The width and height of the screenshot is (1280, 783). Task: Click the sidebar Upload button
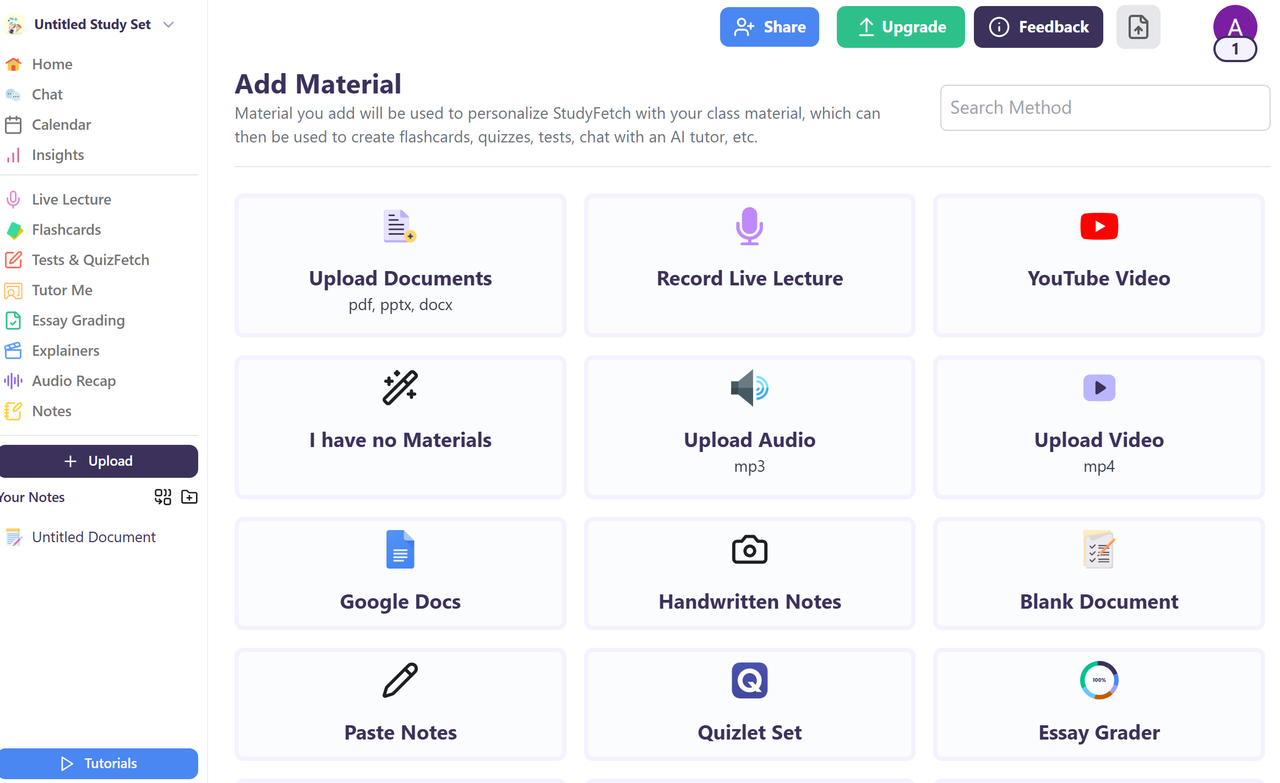(99, 461)
